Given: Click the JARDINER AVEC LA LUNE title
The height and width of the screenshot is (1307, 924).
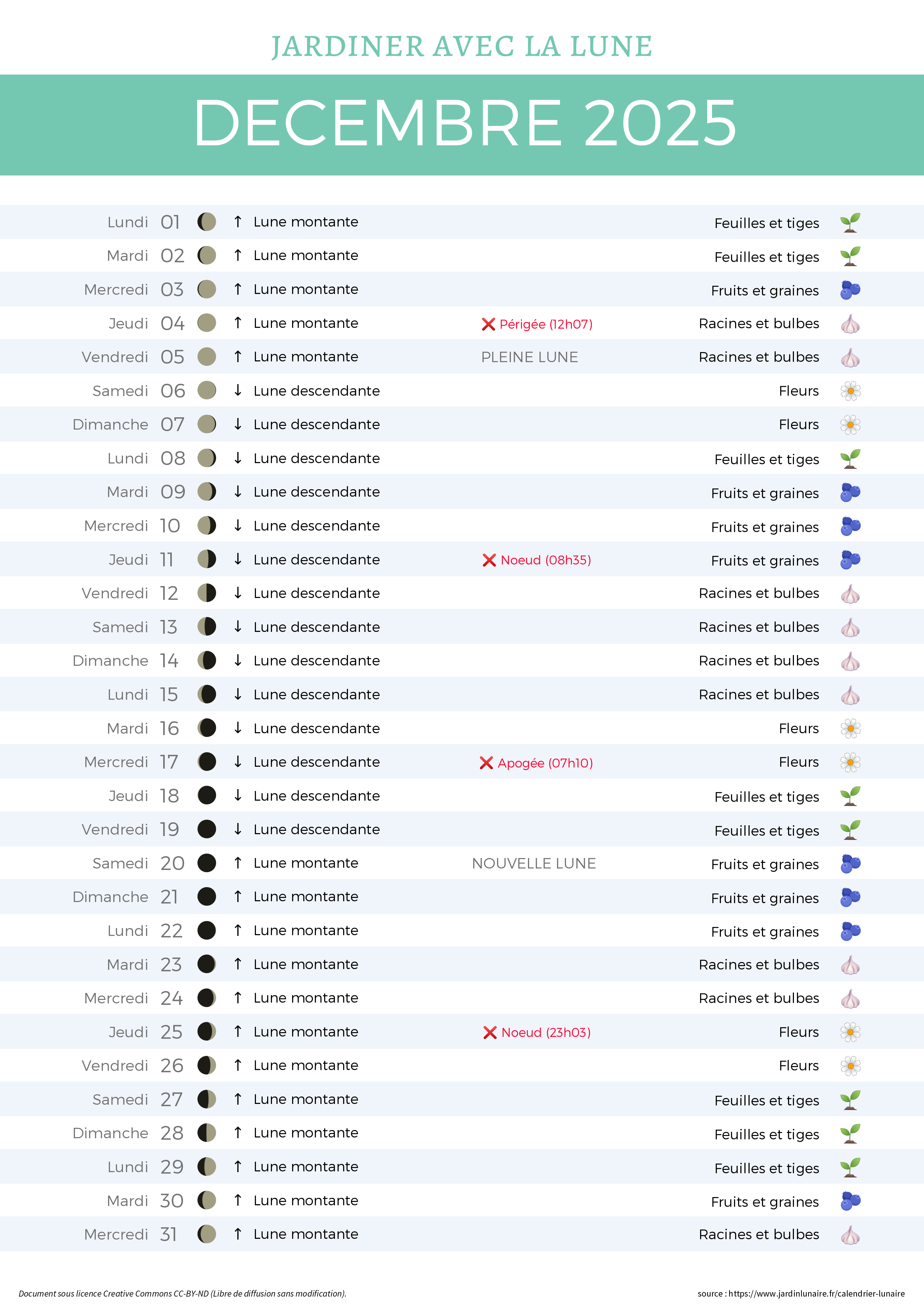Looking at the screenshot, I should pyautogui.click(x=462, y=47).
